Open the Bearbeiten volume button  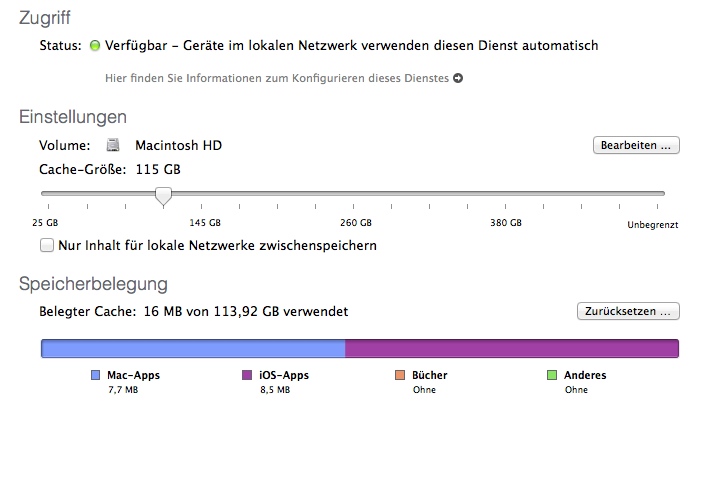click(x=636, y=146)
